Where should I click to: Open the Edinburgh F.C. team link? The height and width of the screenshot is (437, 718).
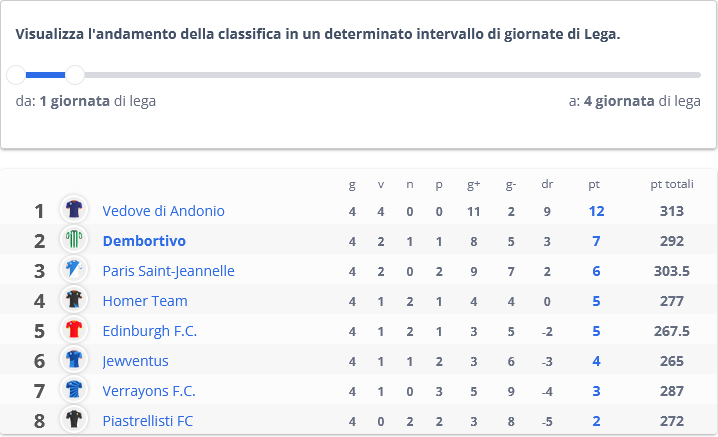[150, 331]
